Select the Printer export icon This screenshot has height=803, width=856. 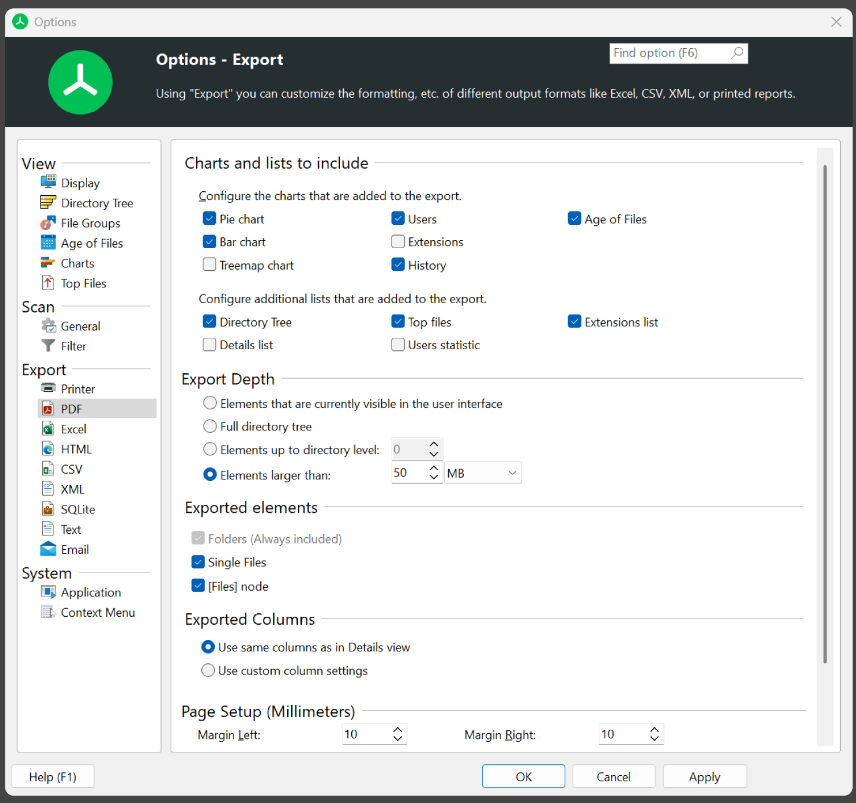(x=48, y=389)
